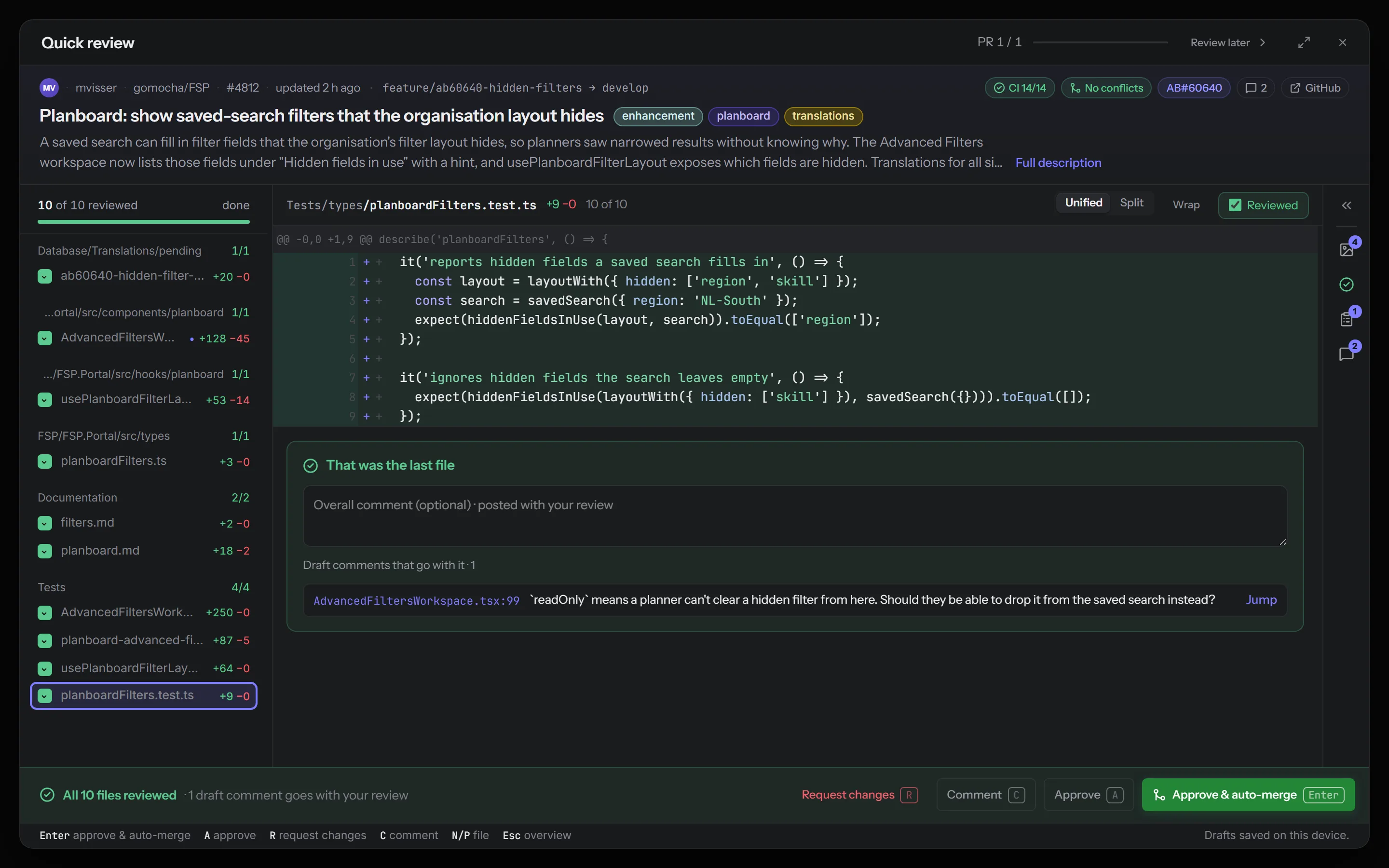This screenshot has width=1389, height=868.
Task: Select AdvancedFiltersWork... +250 test file
Action: click(x=144, y=612)
